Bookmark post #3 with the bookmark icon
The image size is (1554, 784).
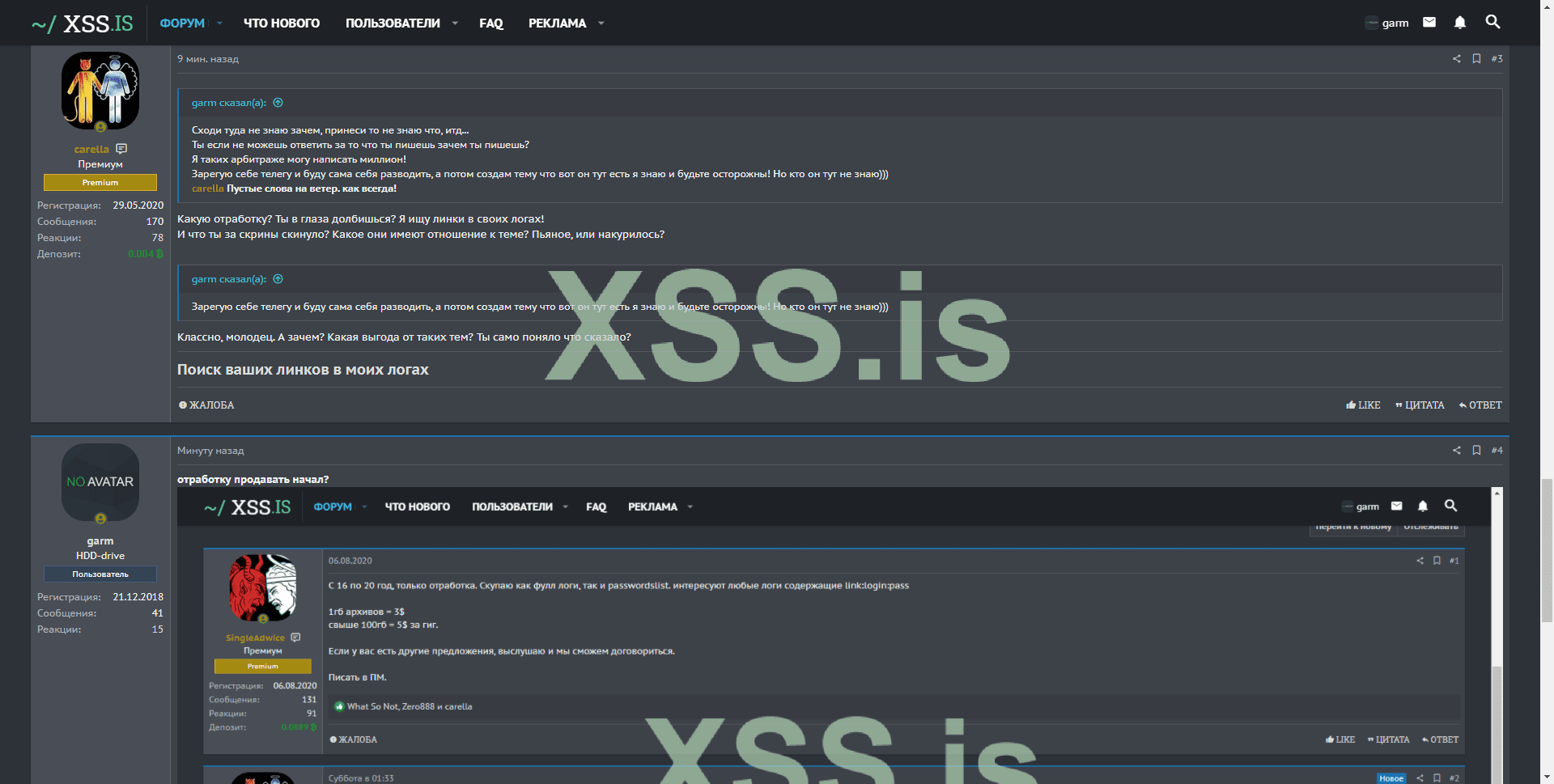[1476, 59]
